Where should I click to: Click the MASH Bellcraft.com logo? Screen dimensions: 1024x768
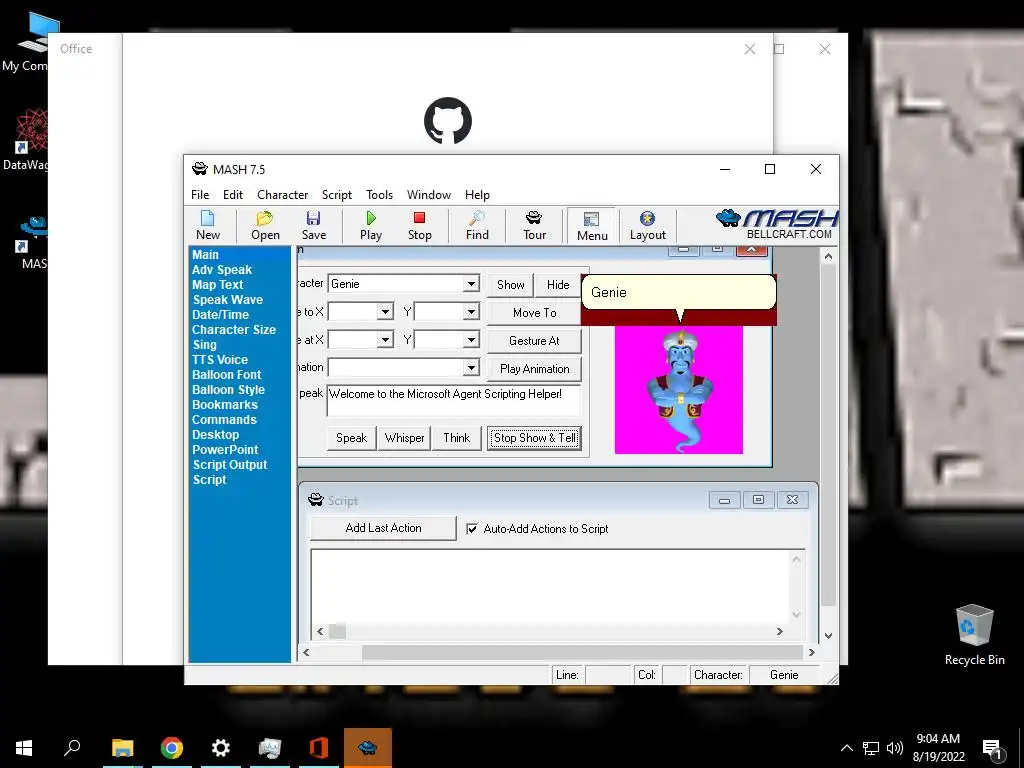point(776,225)
